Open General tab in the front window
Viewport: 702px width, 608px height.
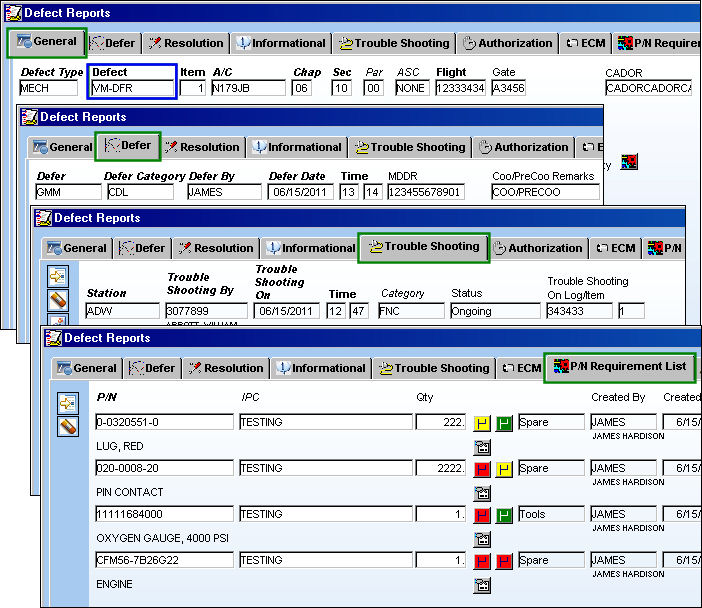click(x=87, y=368)
